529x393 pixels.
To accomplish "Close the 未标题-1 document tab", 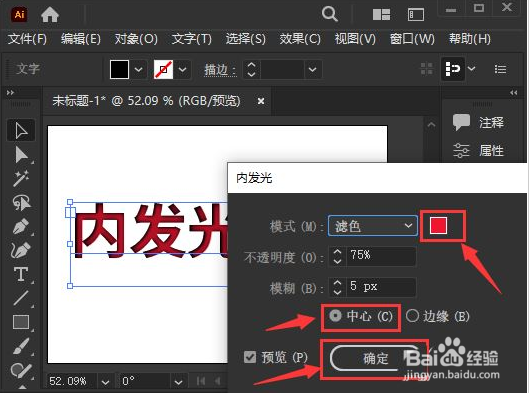I will 261,101.
